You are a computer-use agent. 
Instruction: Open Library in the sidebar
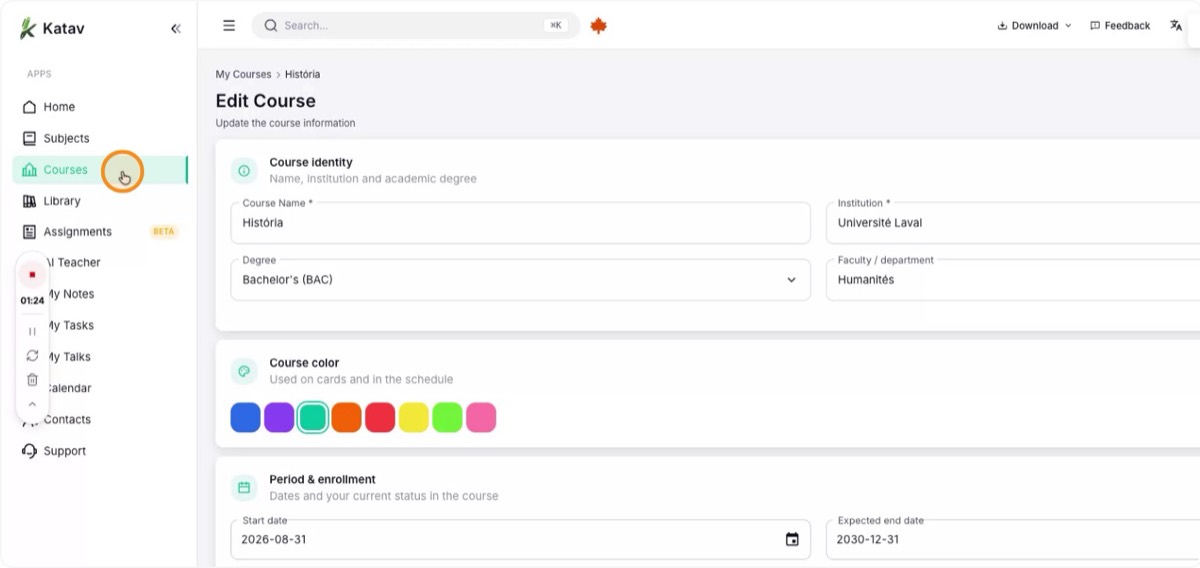point(100,201)
